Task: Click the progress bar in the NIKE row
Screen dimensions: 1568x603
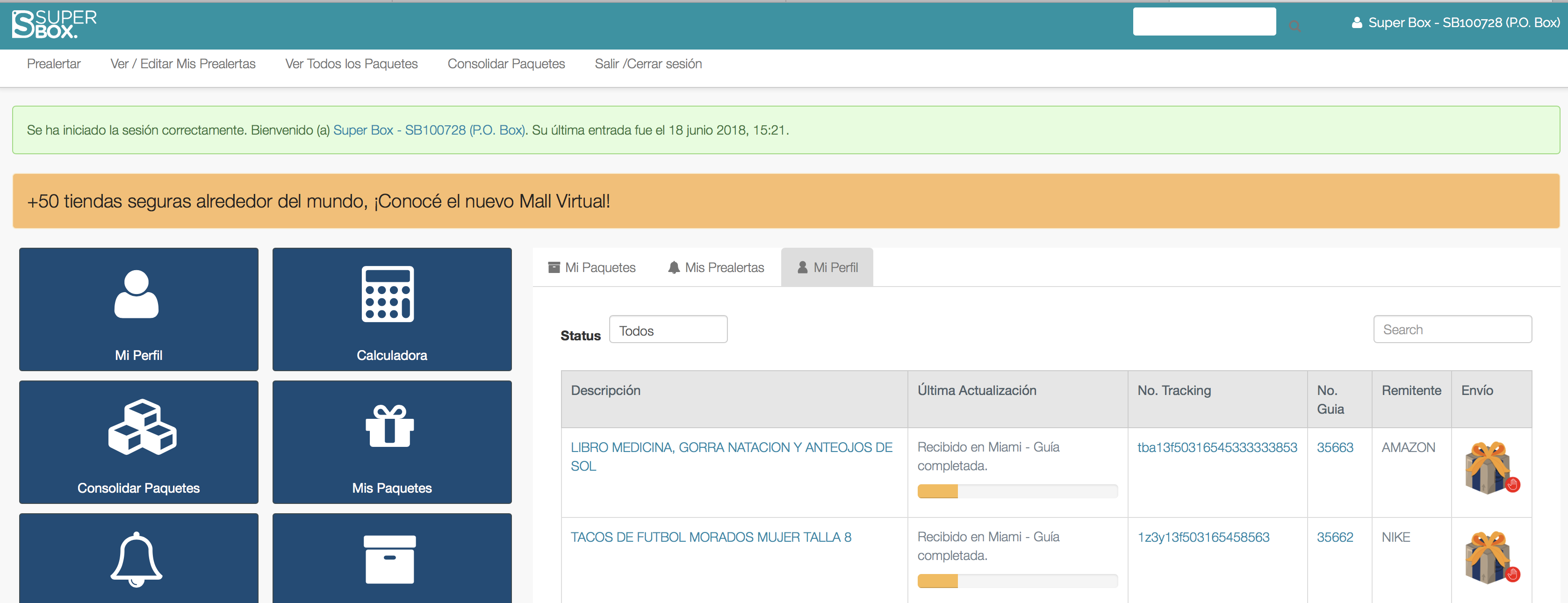Action: (1018, 581)
